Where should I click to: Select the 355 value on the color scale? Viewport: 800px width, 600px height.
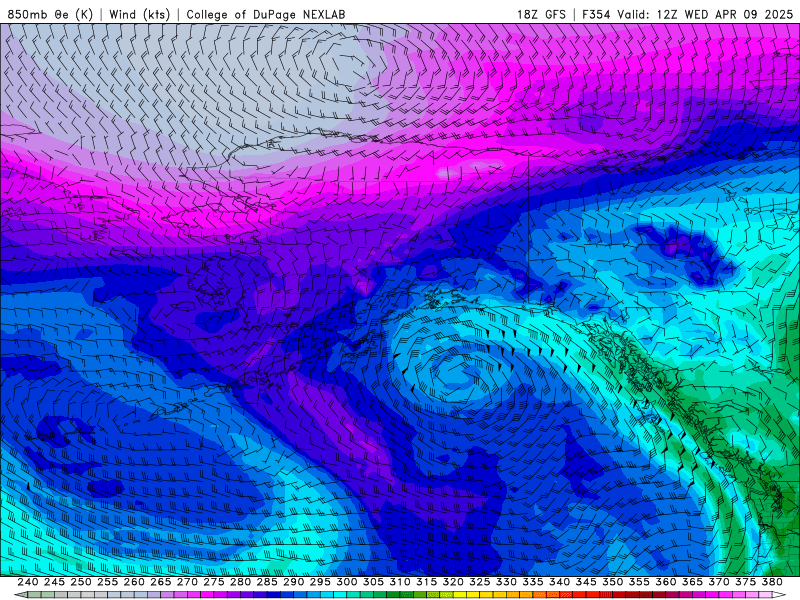pyautogui.click(x=639, y=582)
